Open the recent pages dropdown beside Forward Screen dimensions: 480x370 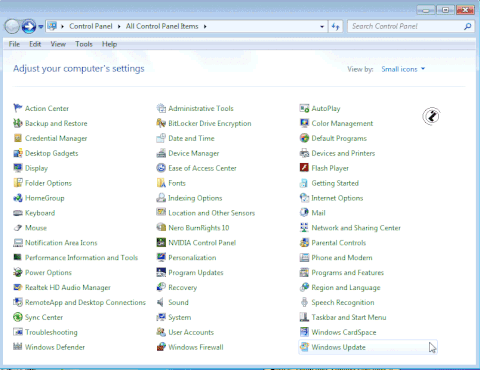41,26
